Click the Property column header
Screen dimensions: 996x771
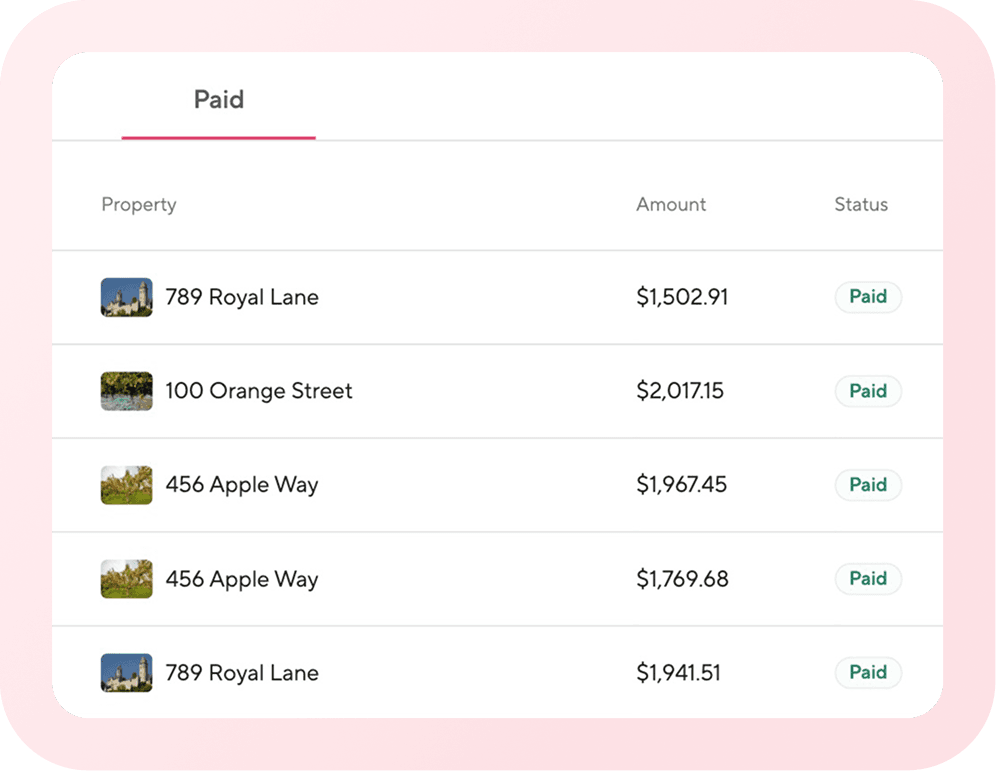coord(139,204)
